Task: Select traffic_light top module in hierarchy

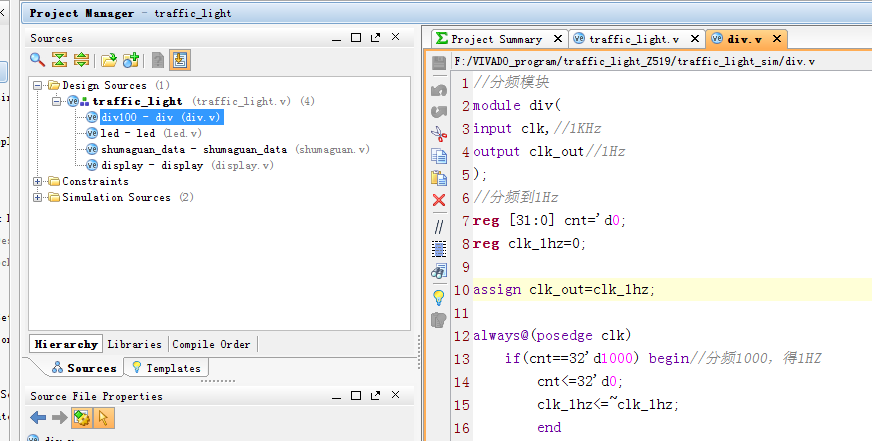Action: (137, 101)
